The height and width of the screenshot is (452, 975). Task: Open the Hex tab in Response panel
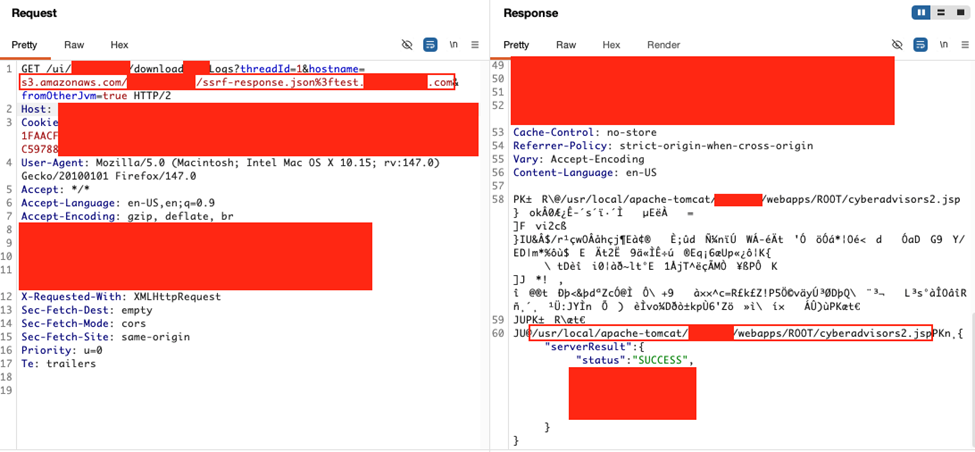coord(611,45)
